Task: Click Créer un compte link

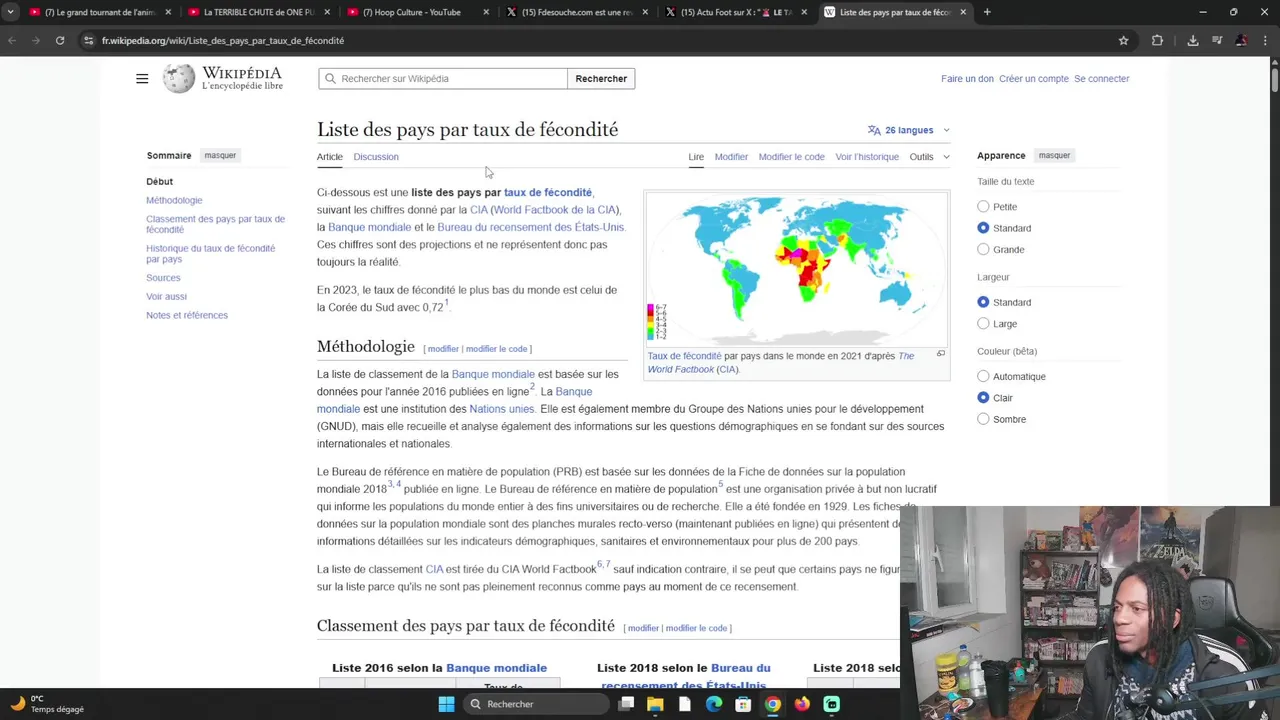Action: (1034, 78)
